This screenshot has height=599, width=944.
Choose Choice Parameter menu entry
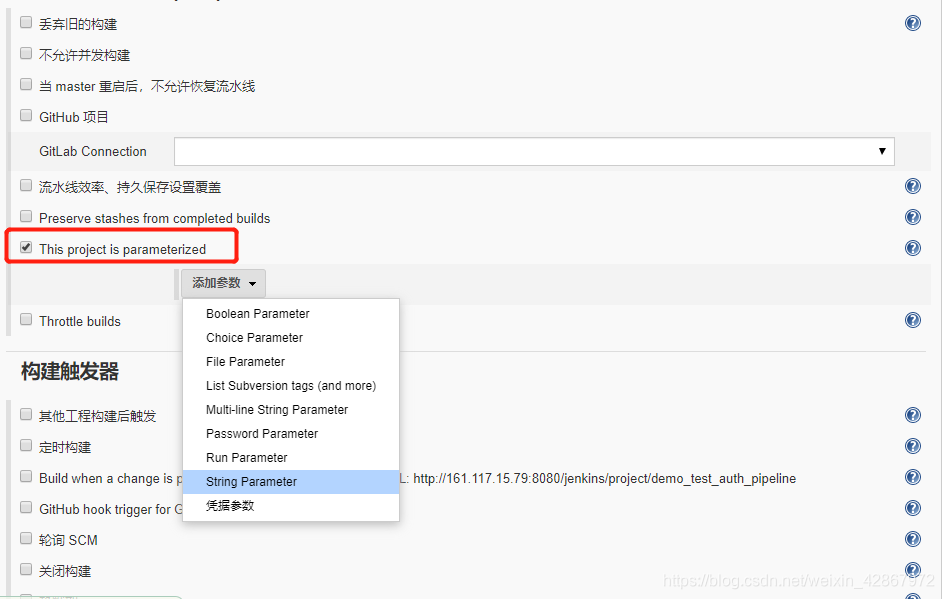(x=291, y=338)
